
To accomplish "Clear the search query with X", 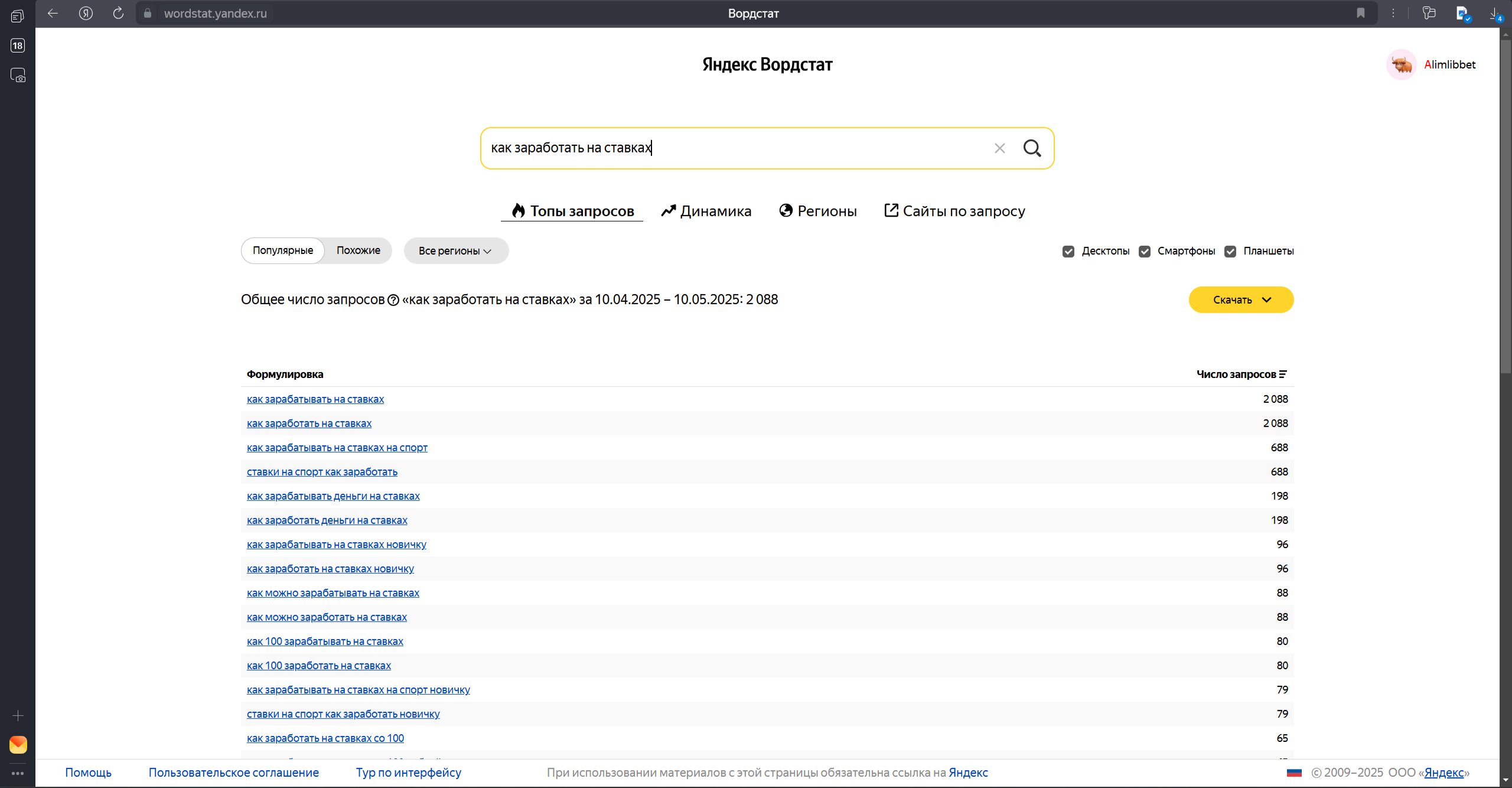I will point(999,148).
